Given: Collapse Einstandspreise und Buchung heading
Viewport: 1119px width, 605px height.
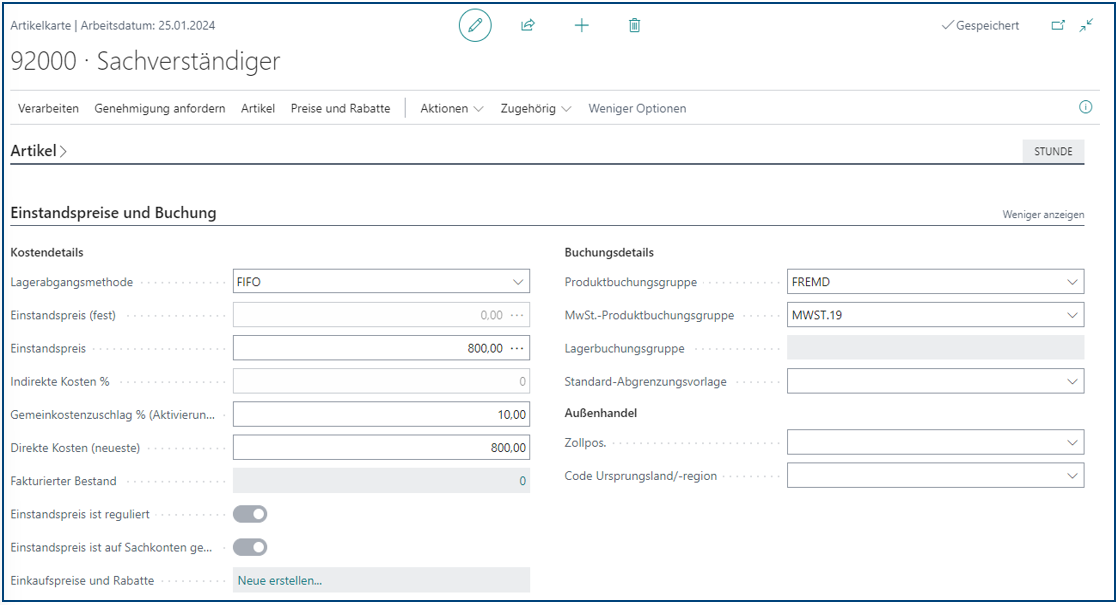Looking at the screenshot, I should [113, 213].
